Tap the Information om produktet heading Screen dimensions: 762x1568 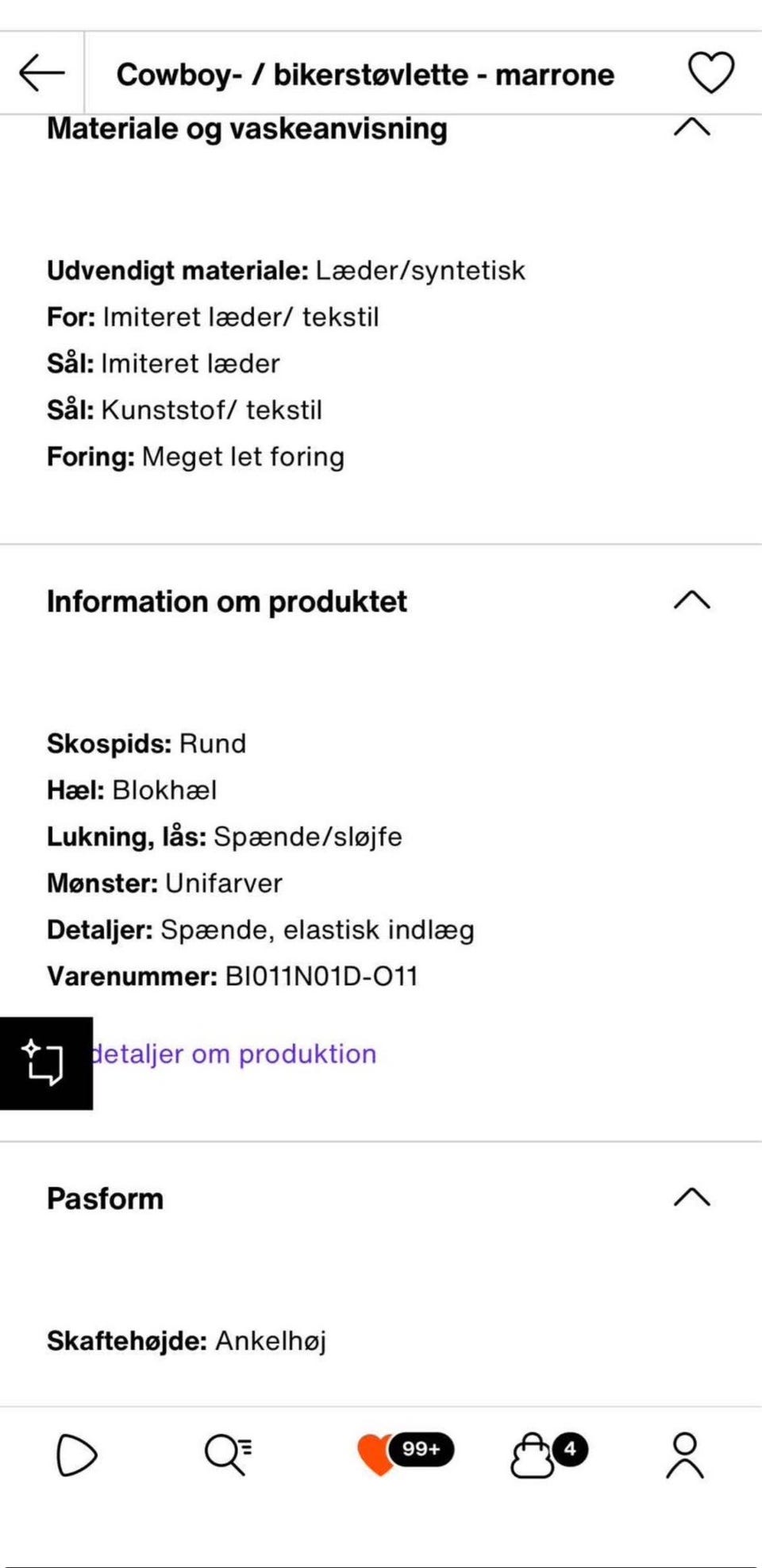click(x=227, y=602)
